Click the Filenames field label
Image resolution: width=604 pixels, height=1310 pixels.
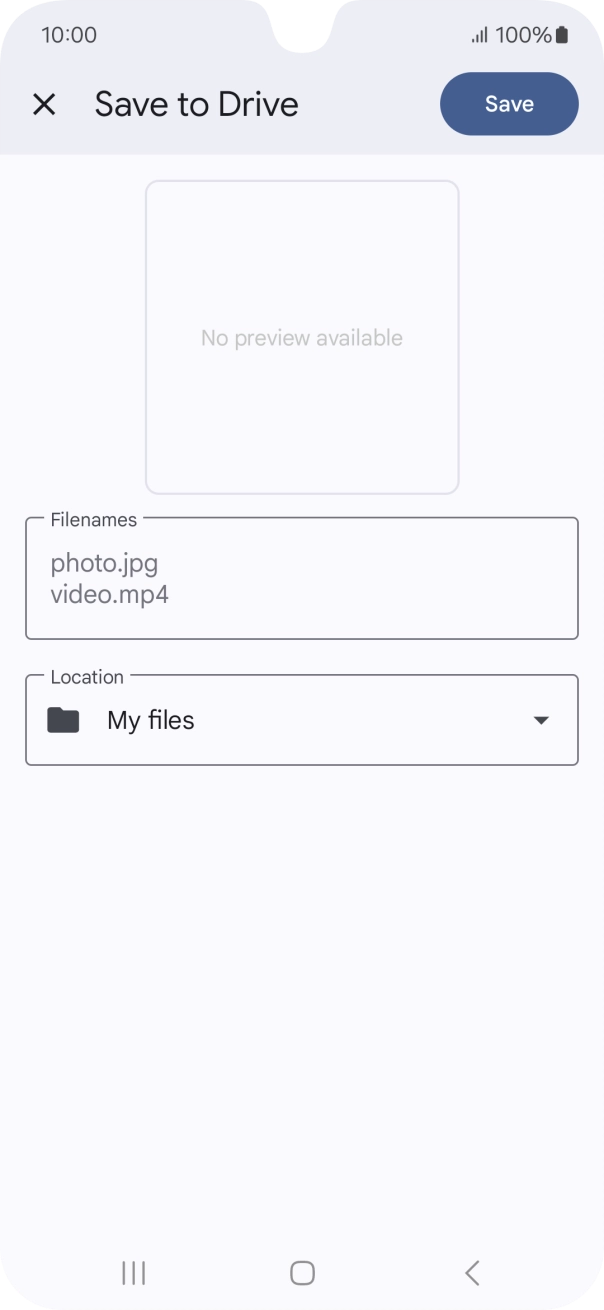(94, 519)
